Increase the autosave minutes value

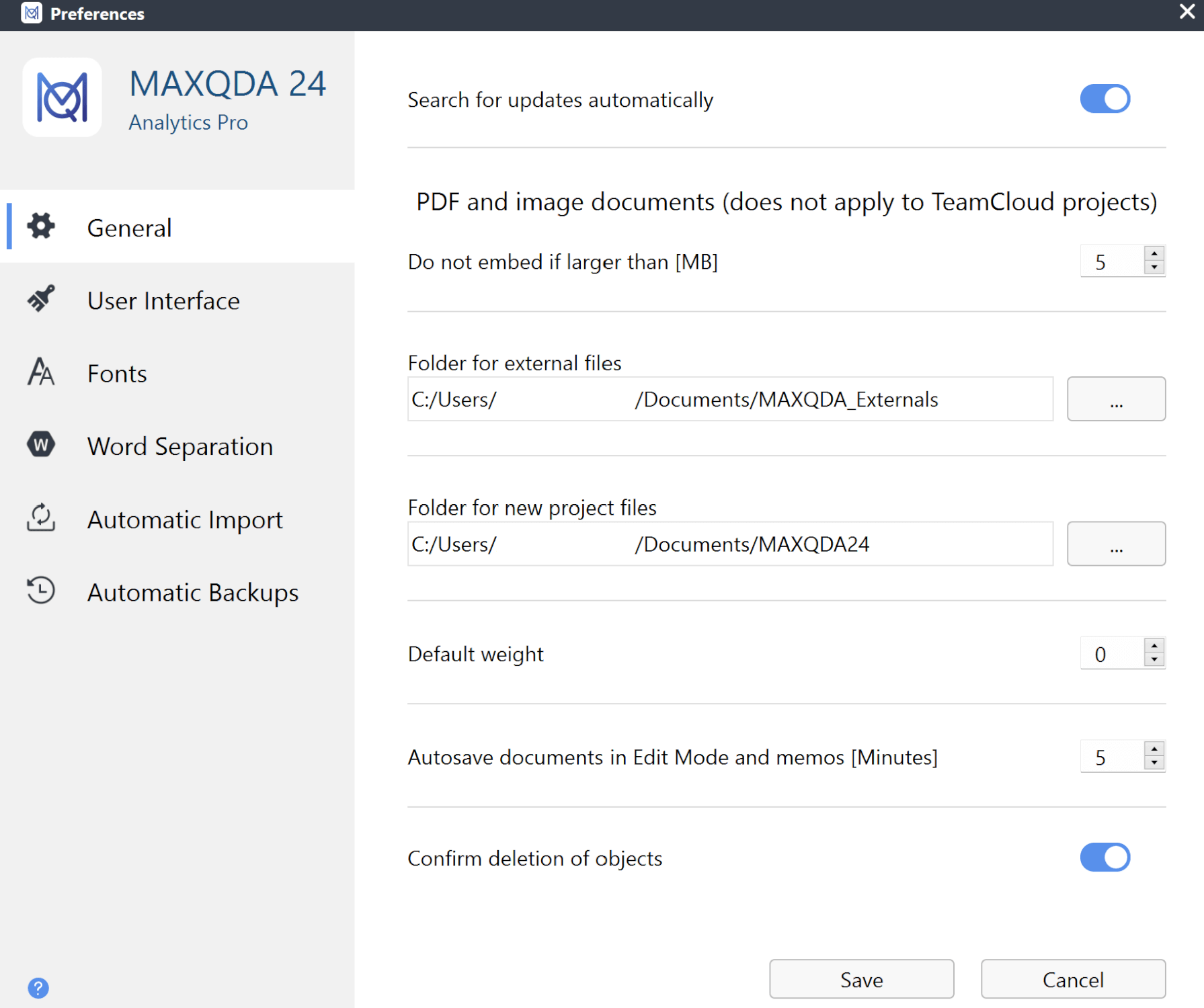point(1154,749)
